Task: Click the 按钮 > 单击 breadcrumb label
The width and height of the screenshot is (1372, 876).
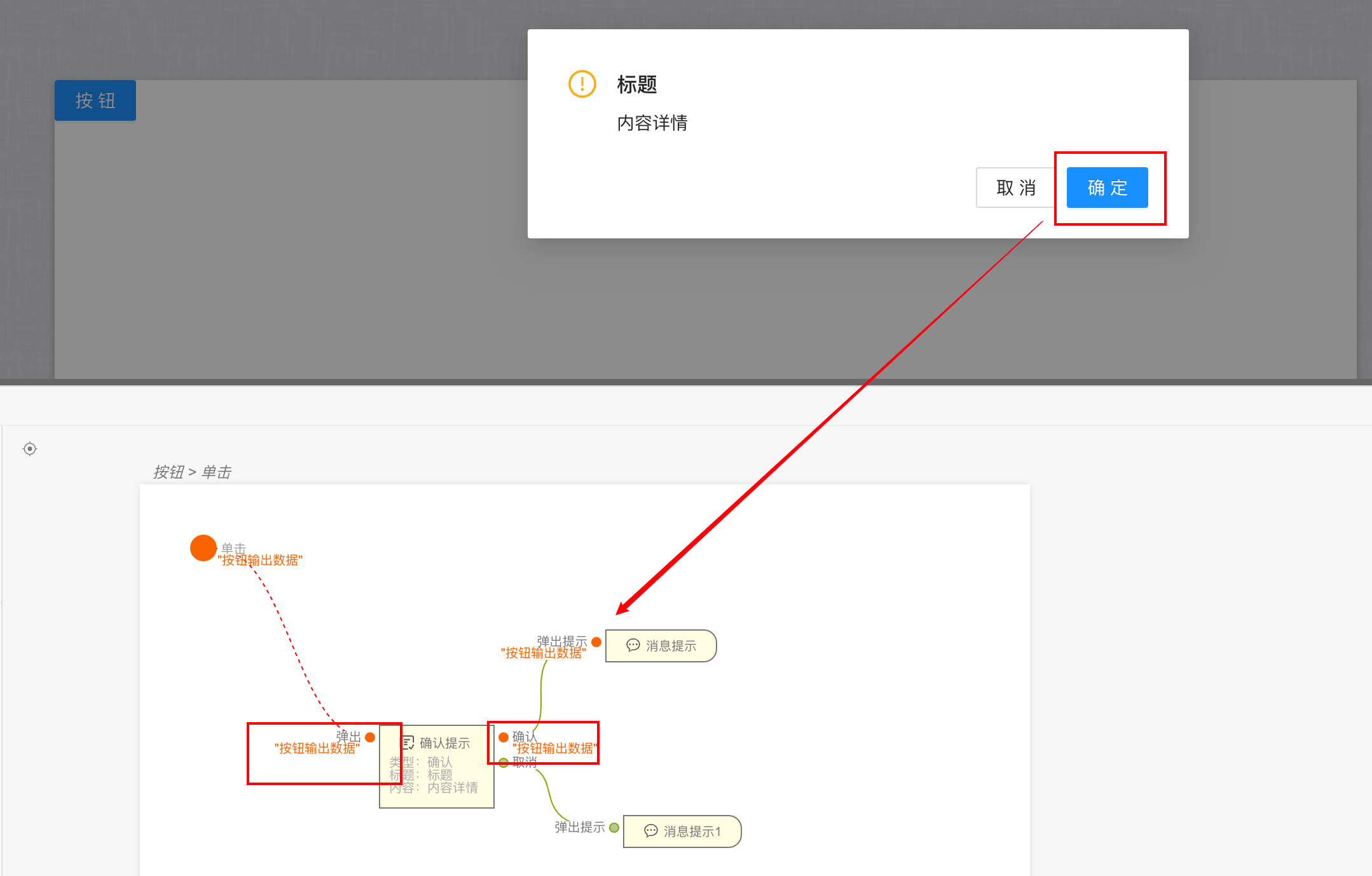Action: [x=192, y=472]
